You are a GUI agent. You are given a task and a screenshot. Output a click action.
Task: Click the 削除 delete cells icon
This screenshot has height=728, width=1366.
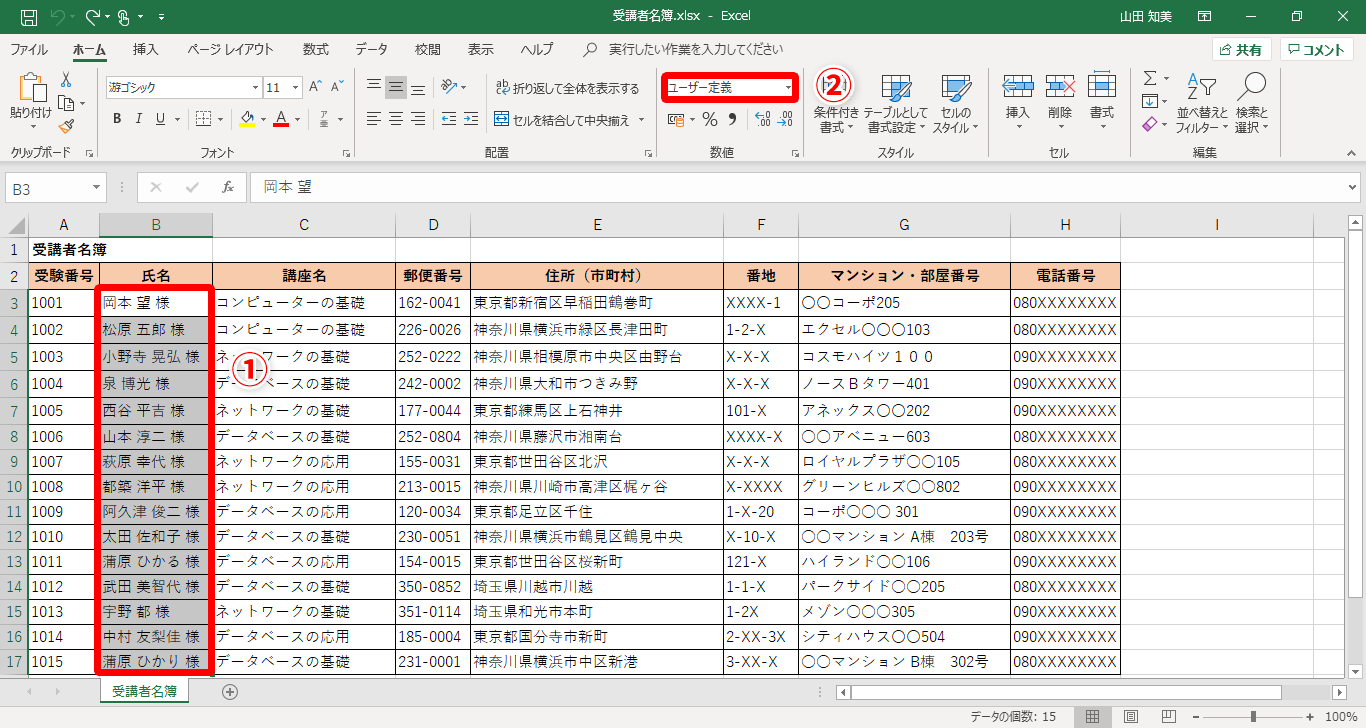tap(1060, 86)
